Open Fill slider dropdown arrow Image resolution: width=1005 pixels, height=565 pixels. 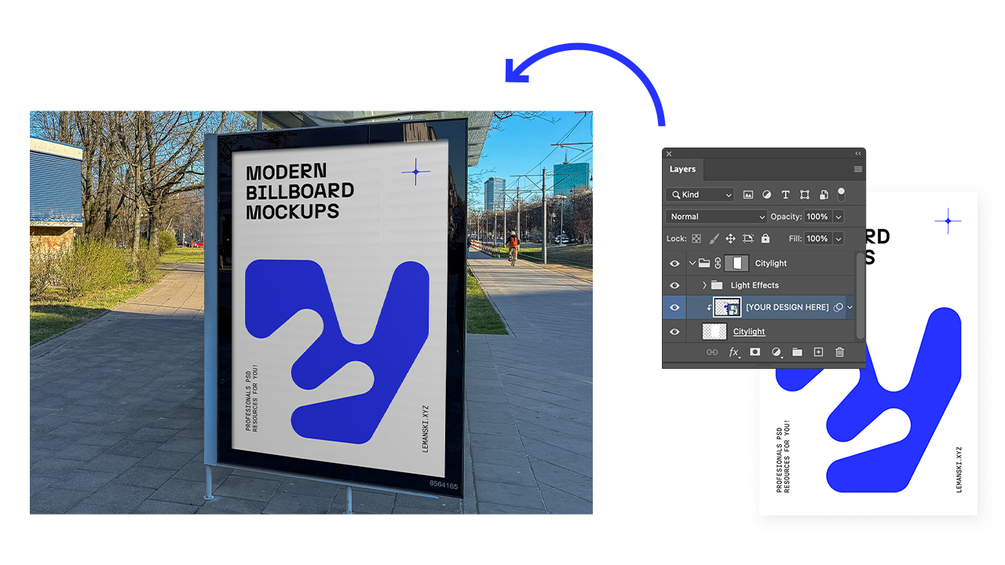(x=838, y=238)
